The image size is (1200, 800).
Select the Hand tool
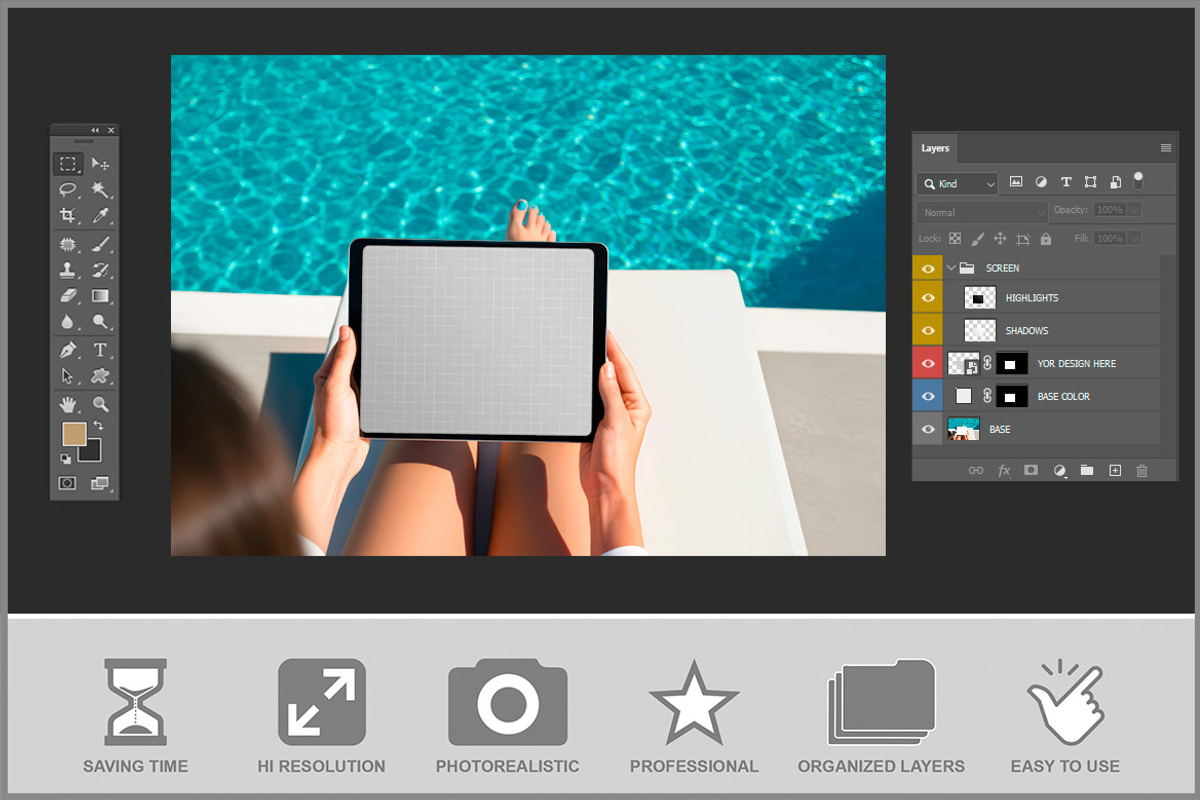tap(68, 404)
